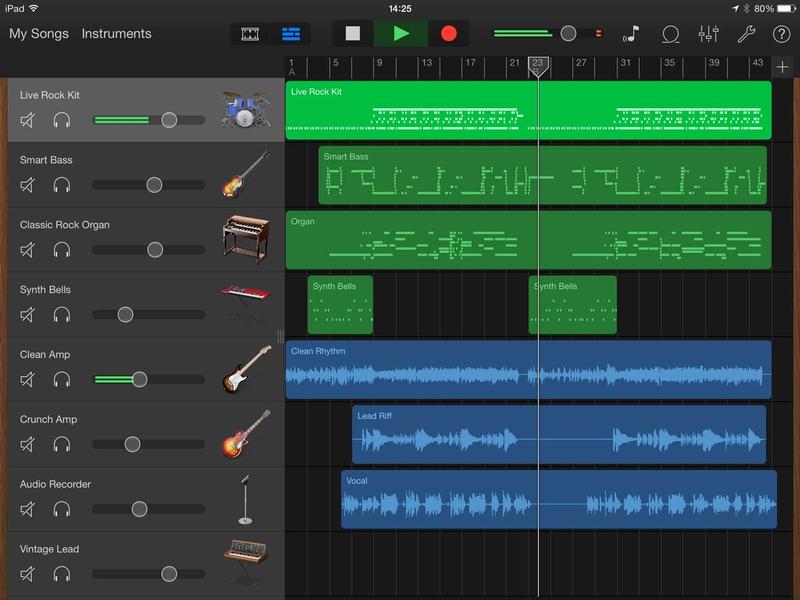Select the Classic Rock Organ instrument icon

(245, 239)
